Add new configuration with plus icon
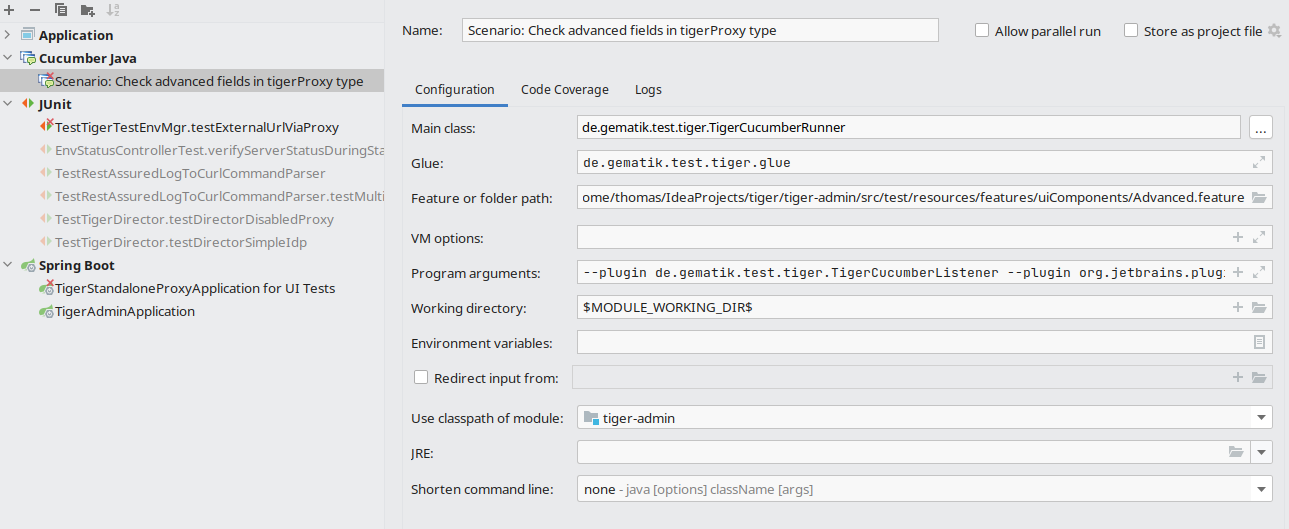The image size is (1289, 529). click(x=9, y=10)
